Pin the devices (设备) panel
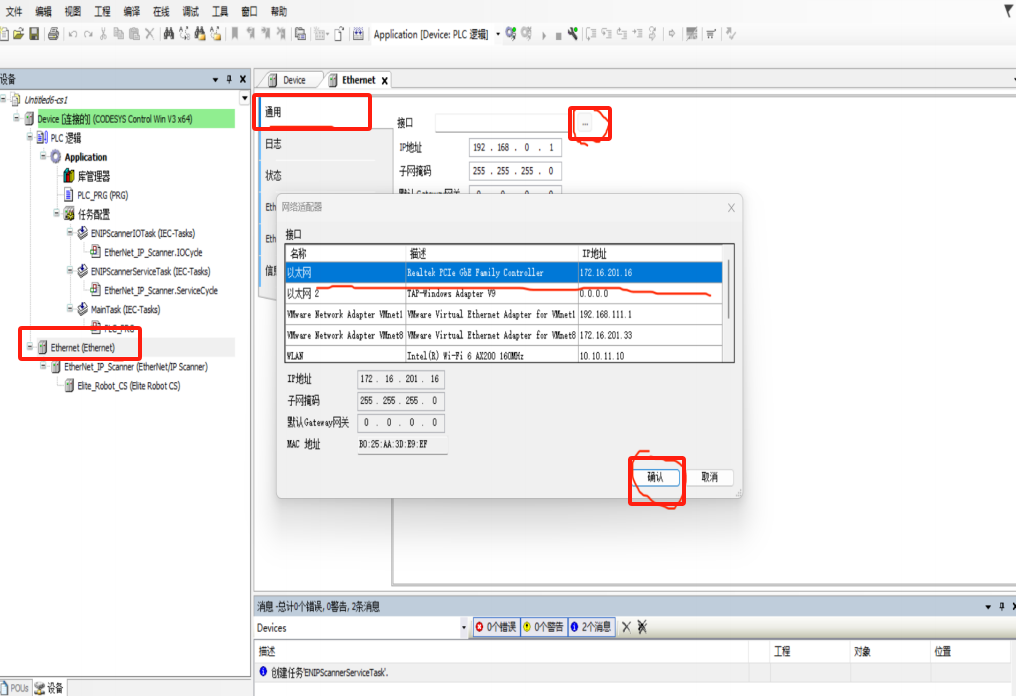The width and height of the screenshot is (1016, 696). (x=228, y=80)
